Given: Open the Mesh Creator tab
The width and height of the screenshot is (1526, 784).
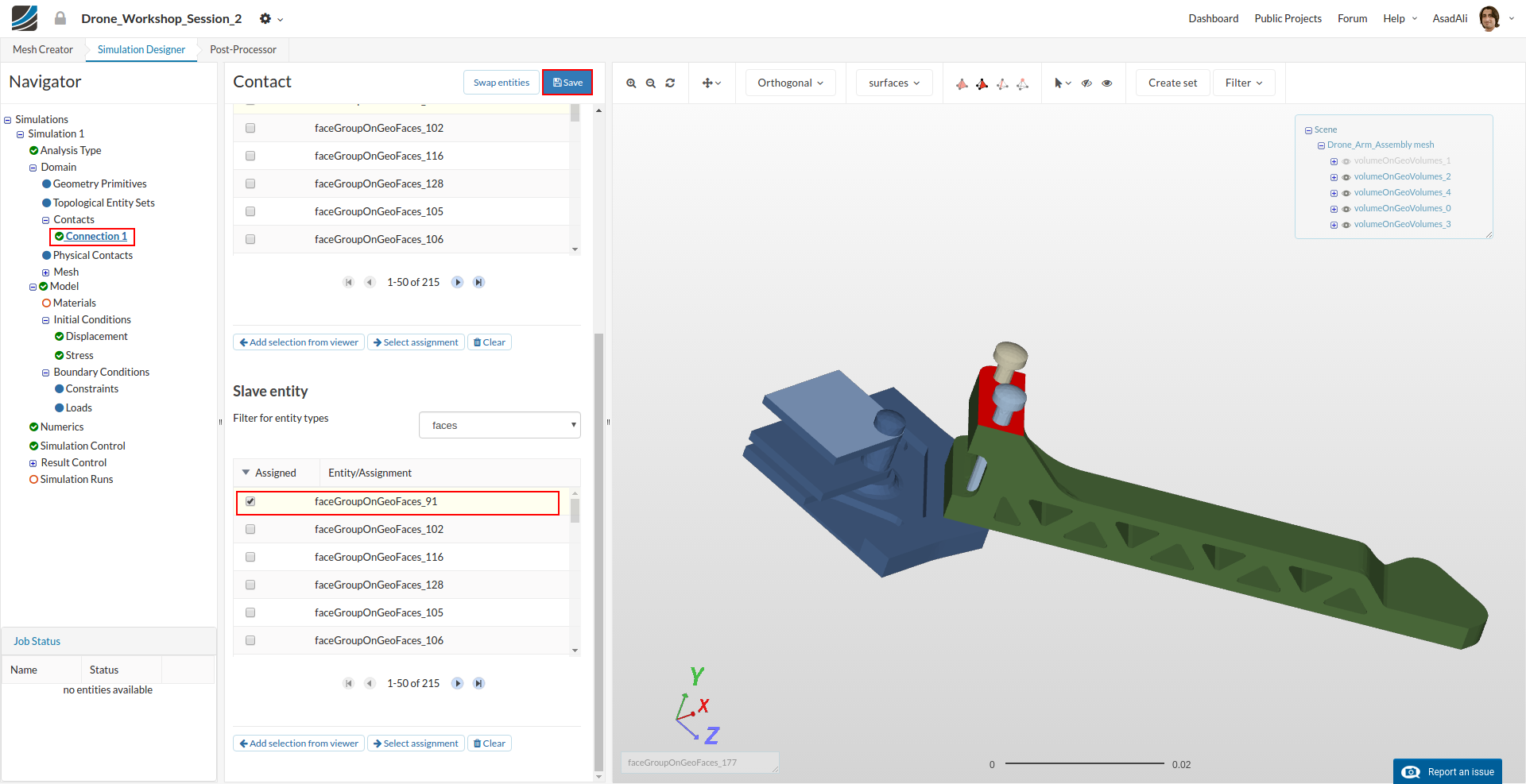Looking at the screenshot, I should point(43,49).
